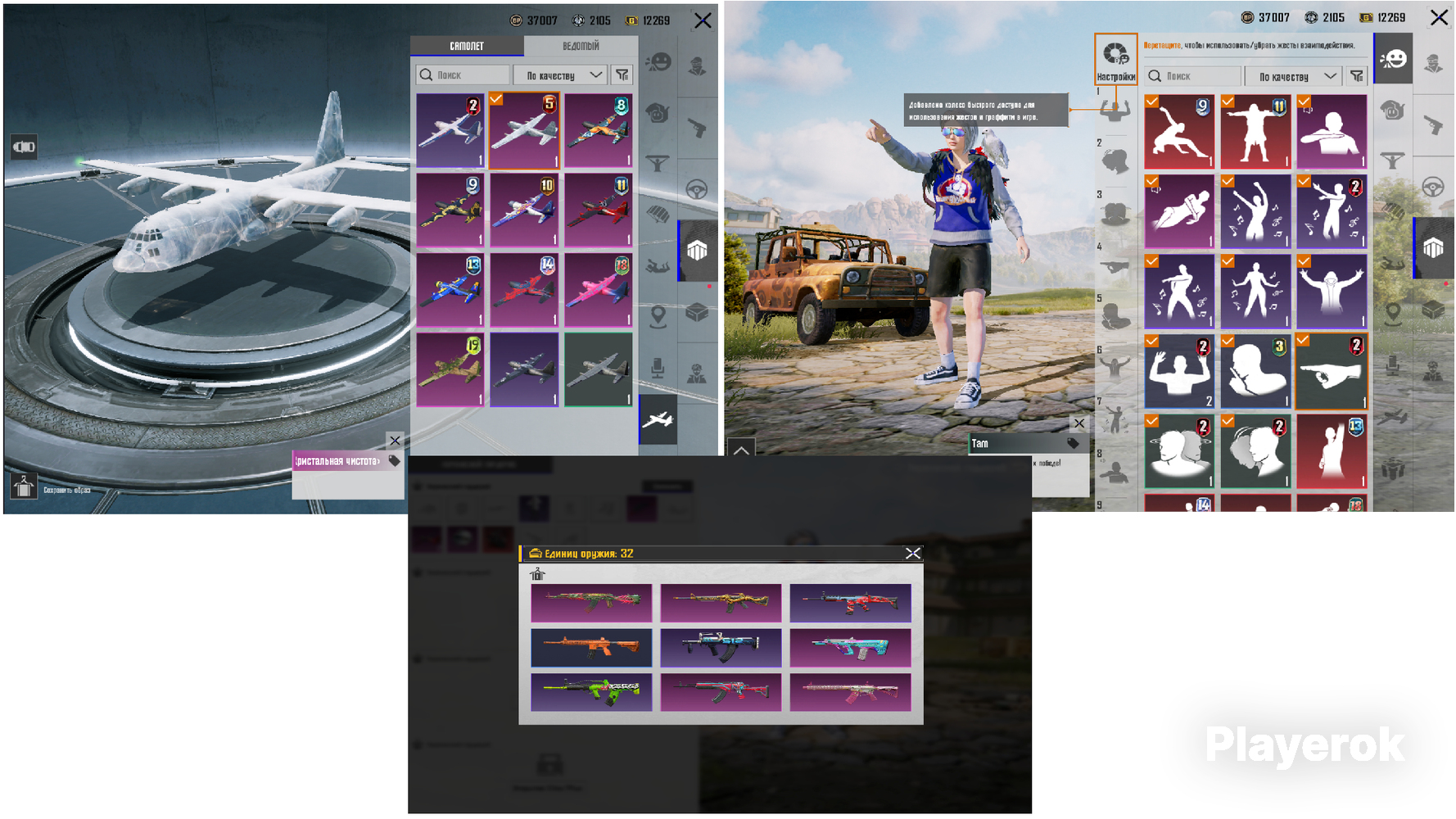Uncheck the pointing hand emote checkbox
1456x819 pixels.
[x=1303, y=340]
